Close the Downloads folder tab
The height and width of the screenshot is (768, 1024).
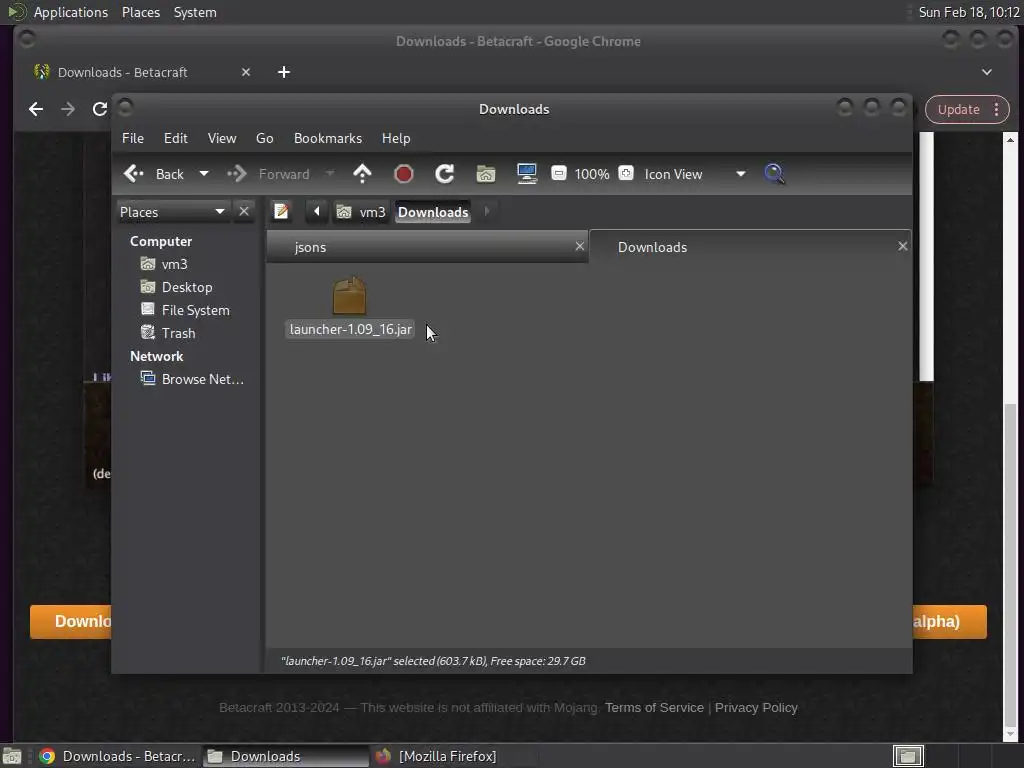point(903,246)
